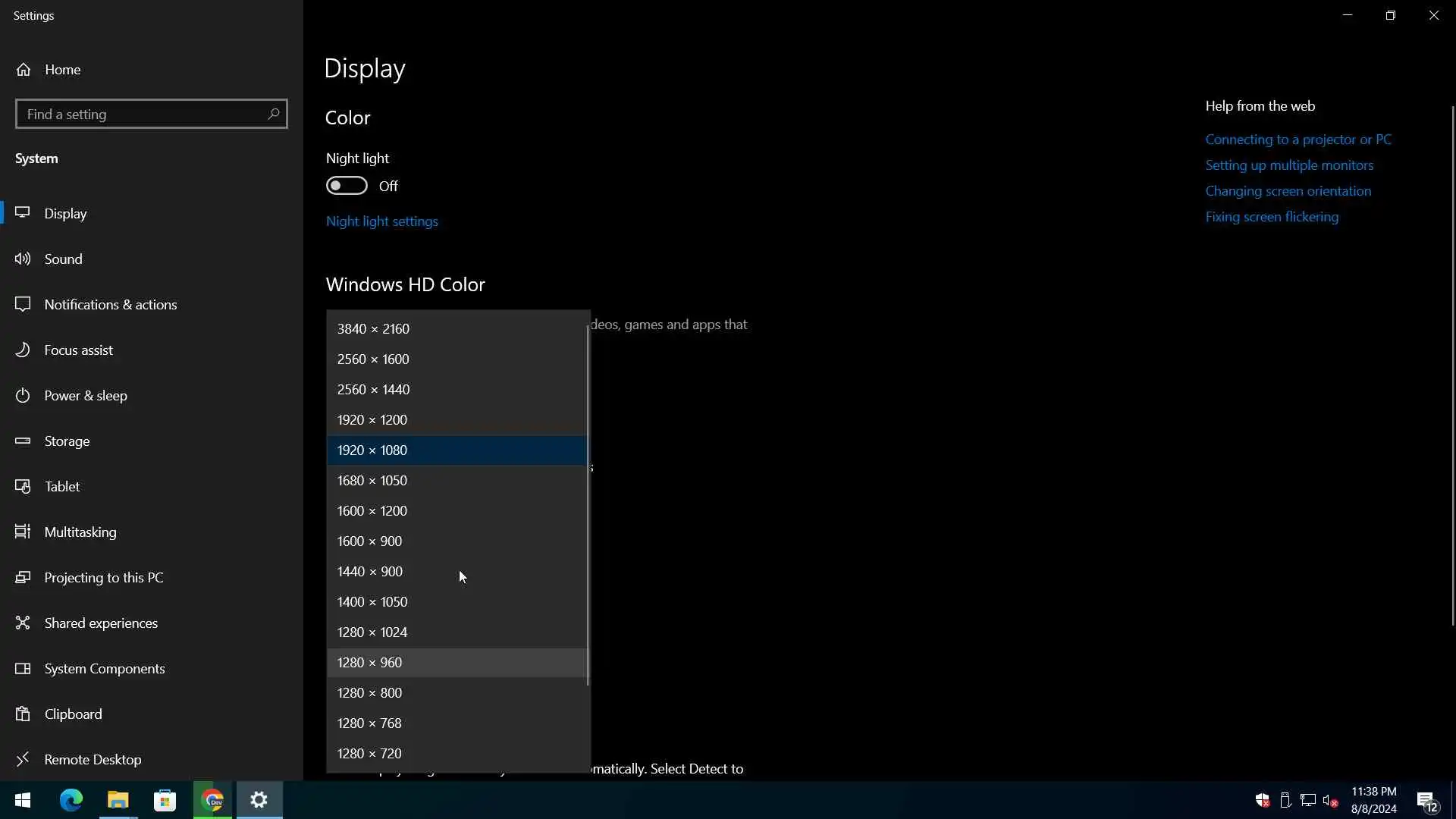Select 3840 × 2160 resolution option
Screen dimensions: 1456x819
click(373, 329)
